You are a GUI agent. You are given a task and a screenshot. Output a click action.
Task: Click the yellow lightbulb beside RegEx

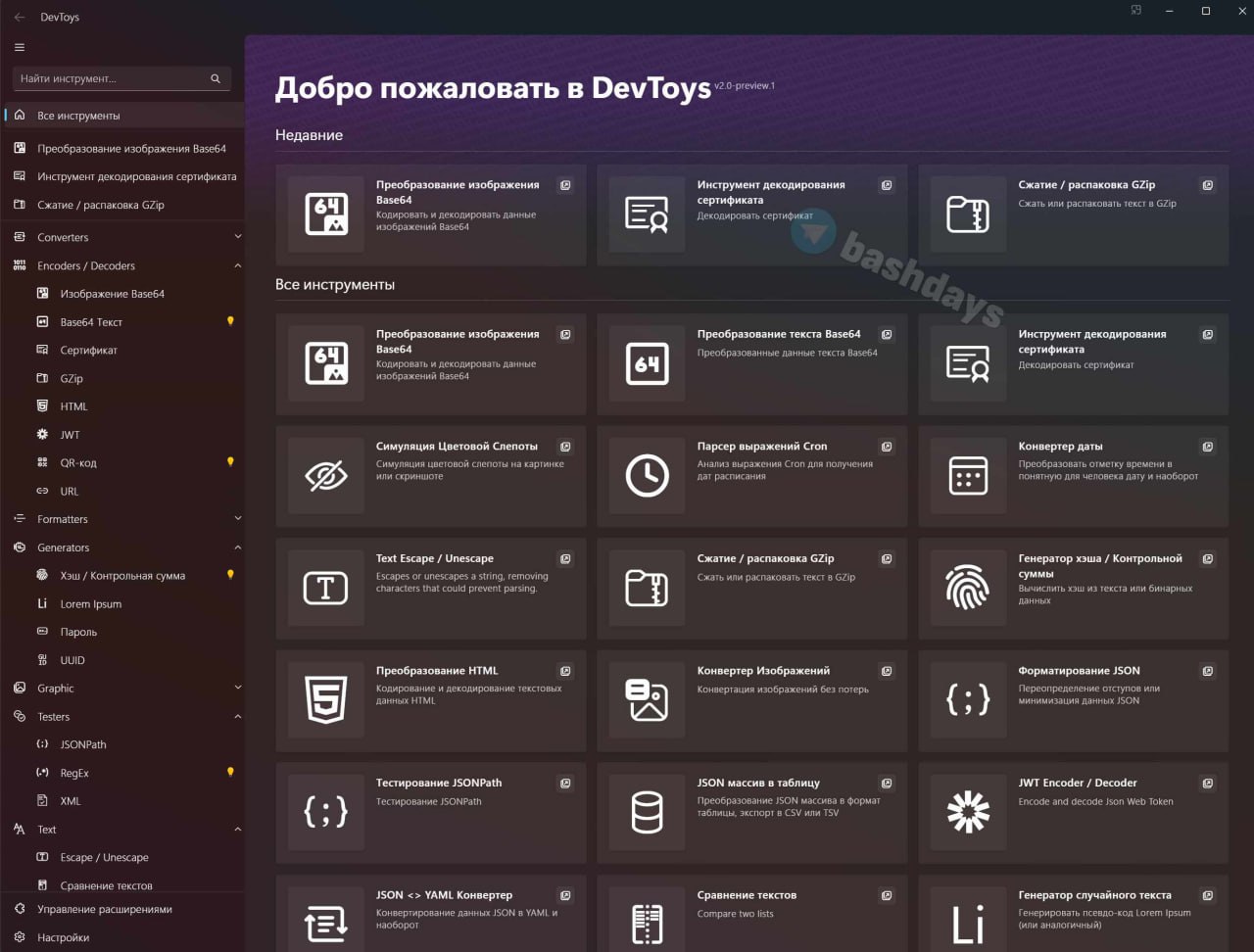pos(231,773)
